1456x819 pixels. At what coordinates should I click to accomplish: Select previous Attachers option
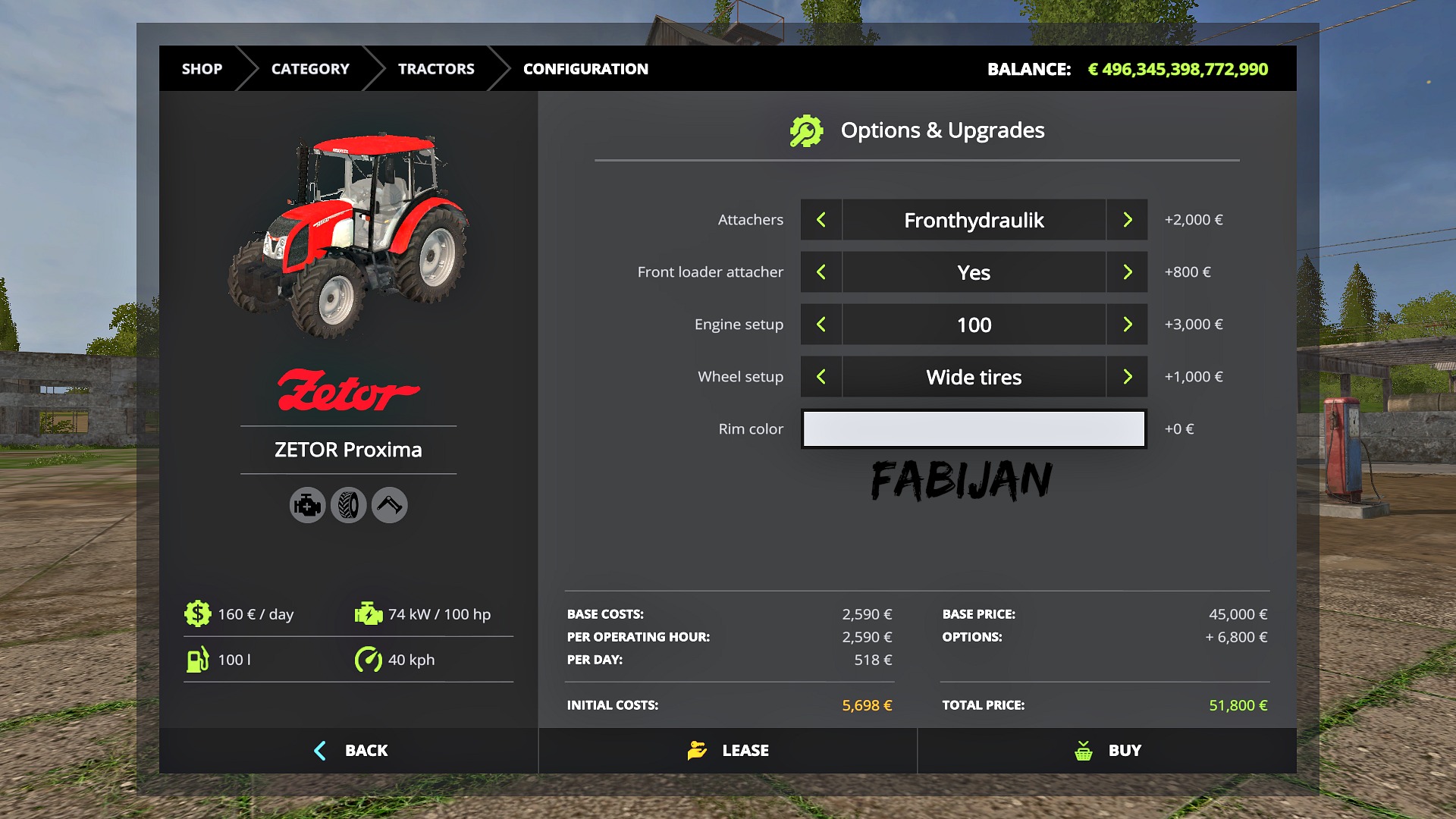point(821,220)
